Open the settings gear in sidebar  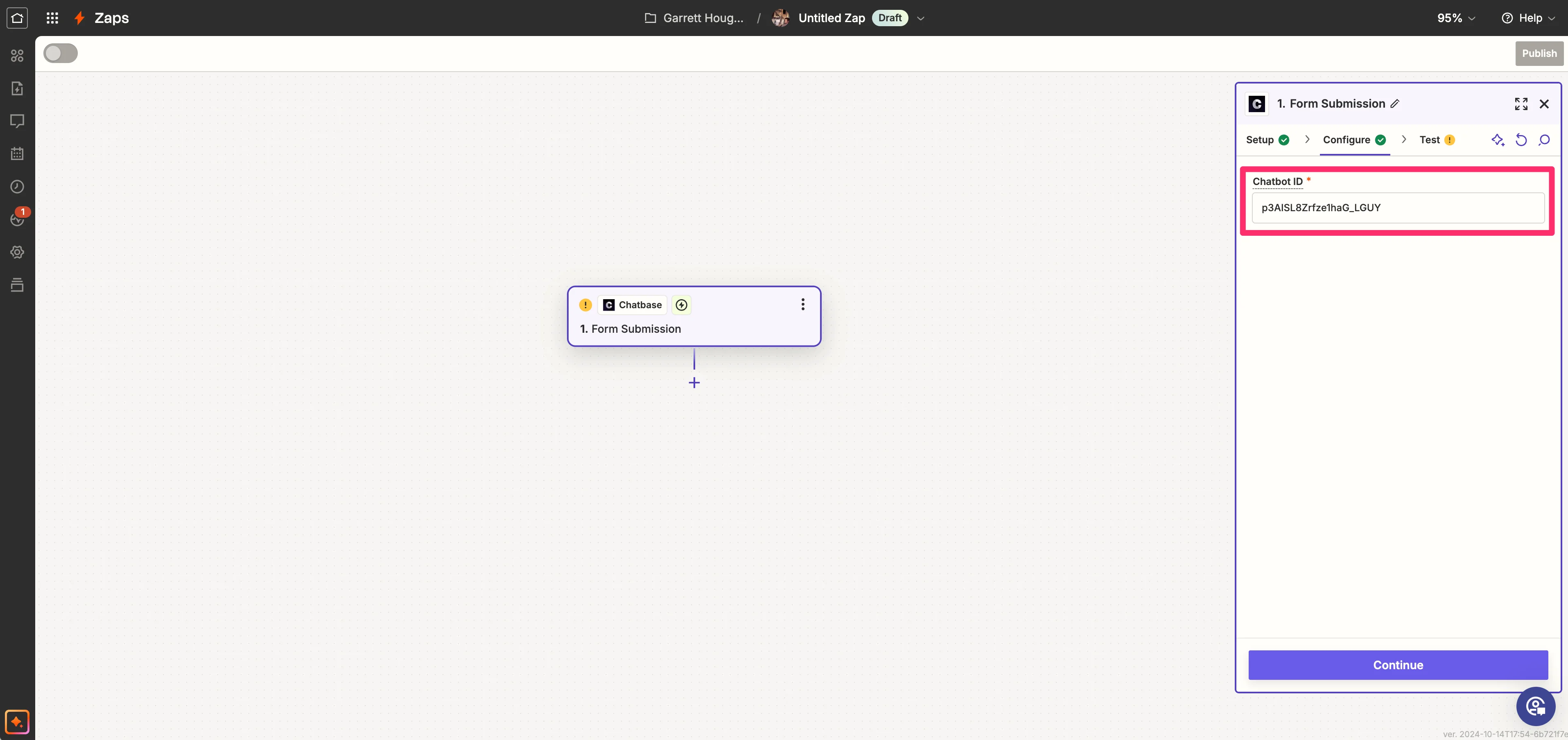tap(17, 252)
